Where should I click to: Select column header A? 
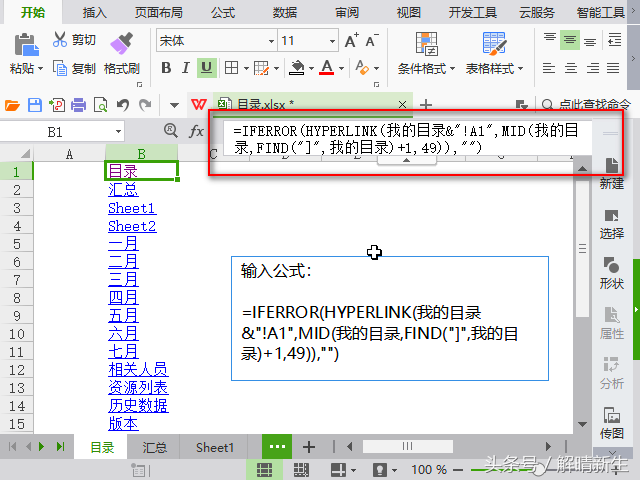pos(69,154)
